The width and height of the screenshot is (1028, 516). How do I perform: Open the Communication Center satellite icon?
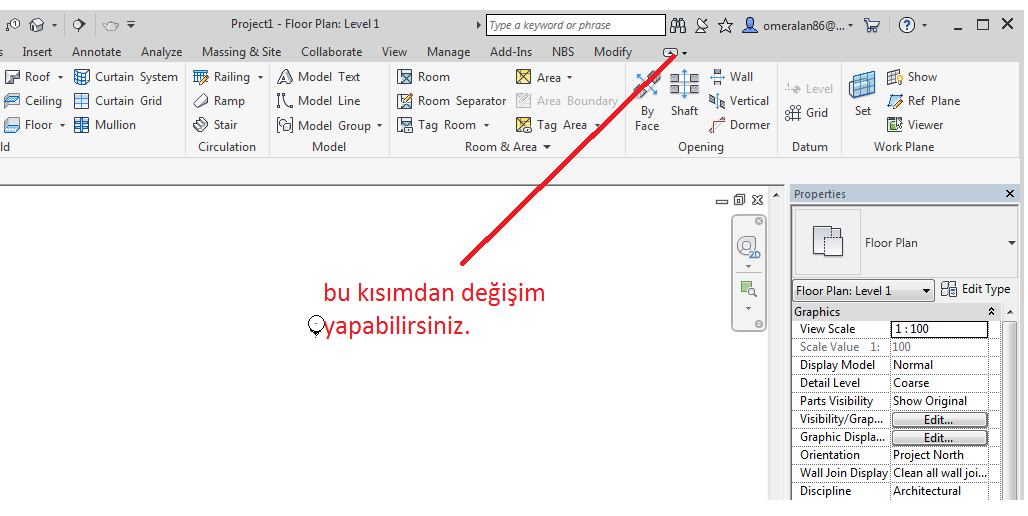pyautogui.click(x=702, y=26)
